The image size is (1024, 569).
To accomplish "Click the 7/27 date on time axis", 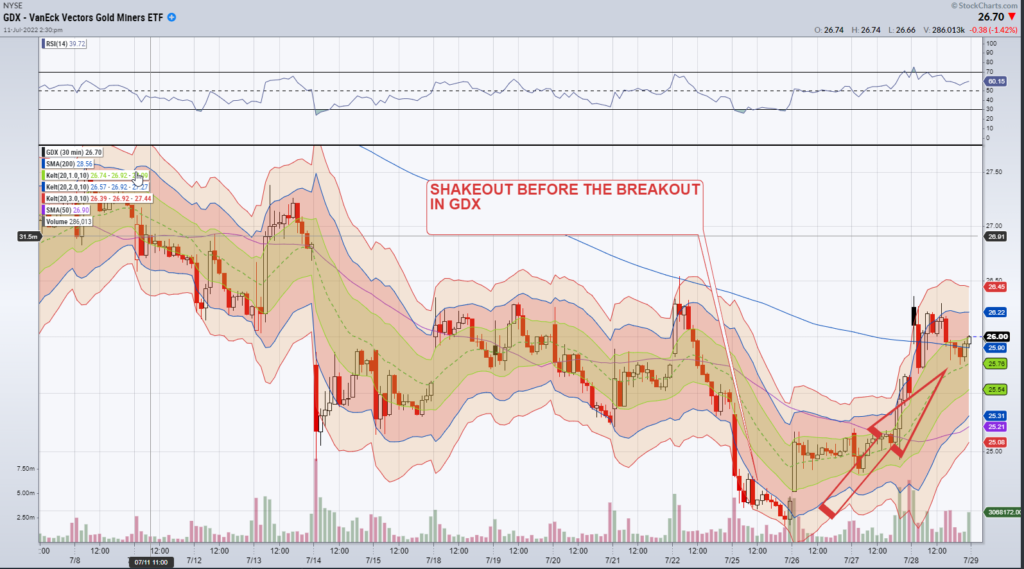I will (852, 561).
